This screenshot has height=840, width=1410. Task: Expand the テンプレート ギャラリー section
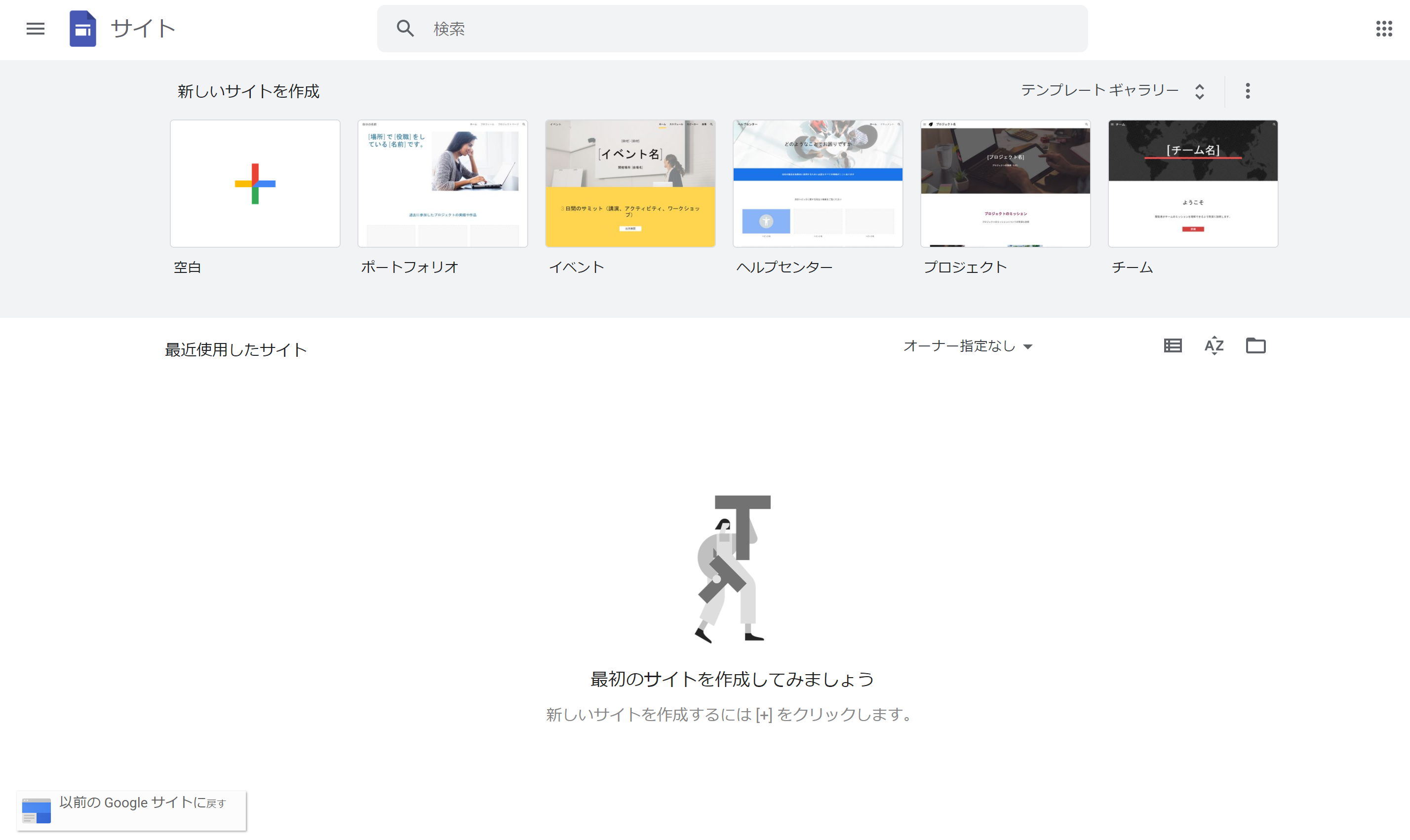pyautogui.click(x=1112, y=91)
